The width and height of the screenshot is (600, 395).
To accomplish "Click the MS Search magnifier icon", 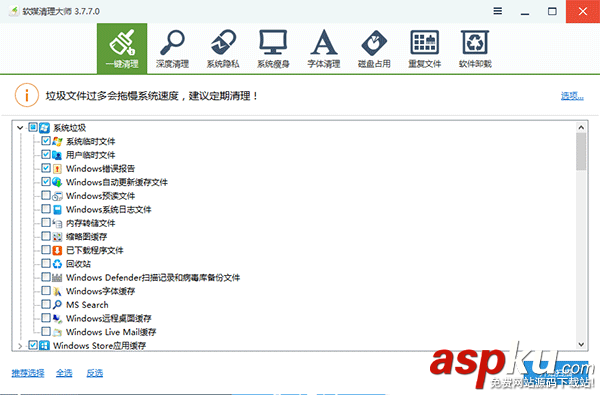I will point(57,305).
